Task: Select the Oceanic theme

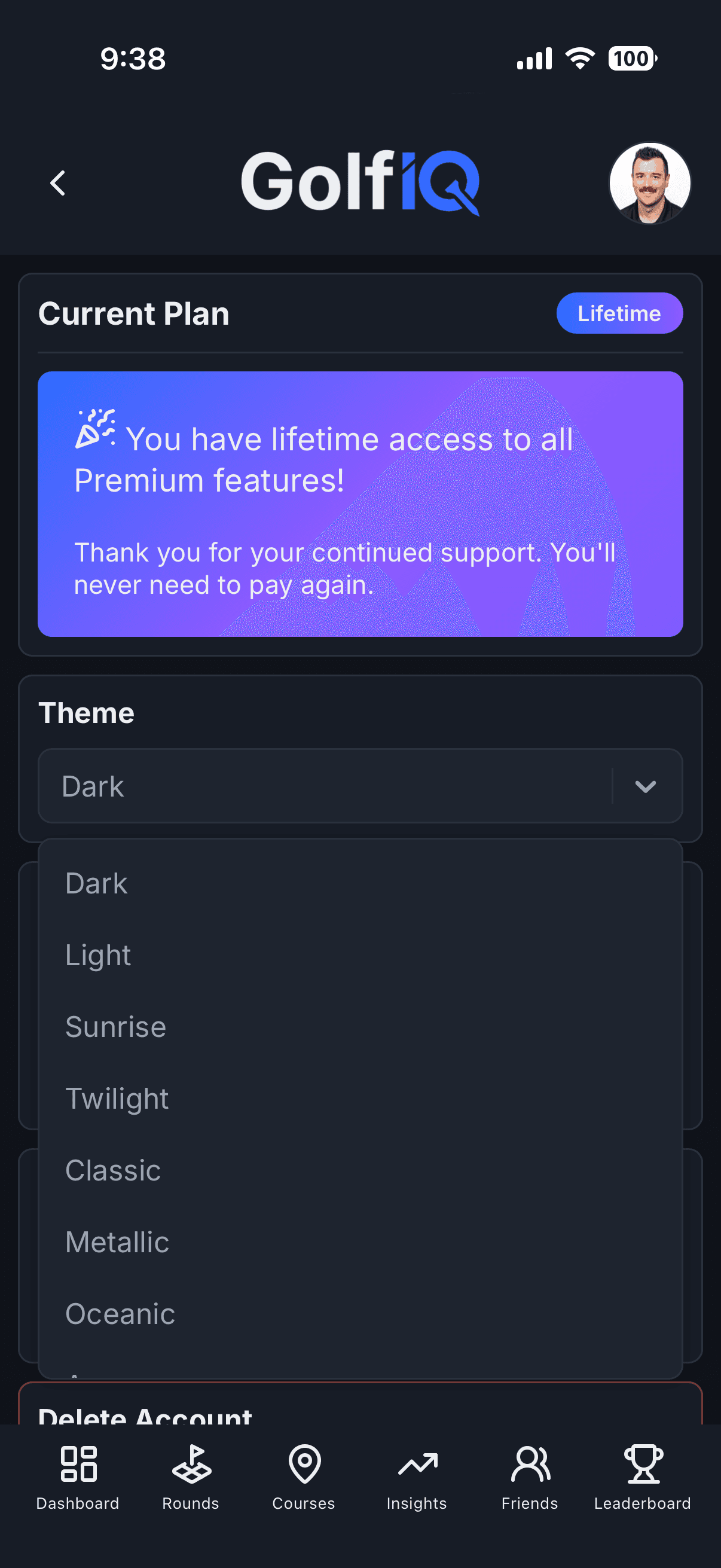Action: point(119,1314)
